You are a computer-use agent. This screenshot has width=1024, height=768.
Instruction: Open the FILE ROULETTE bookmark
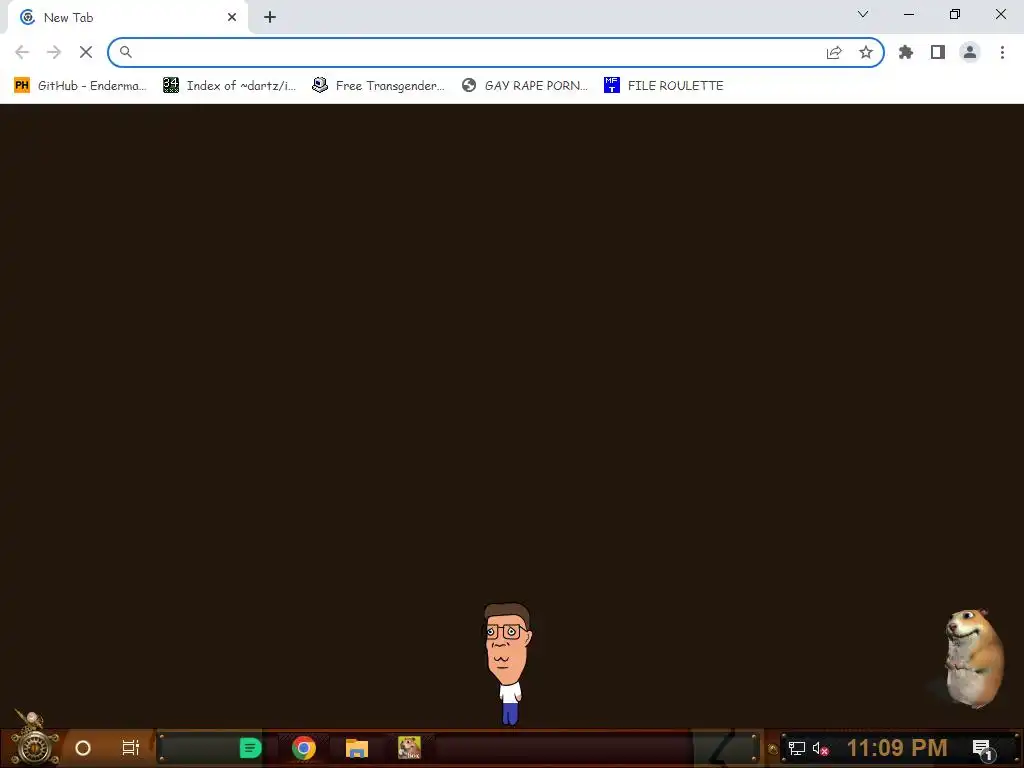[x=664, y=86]
